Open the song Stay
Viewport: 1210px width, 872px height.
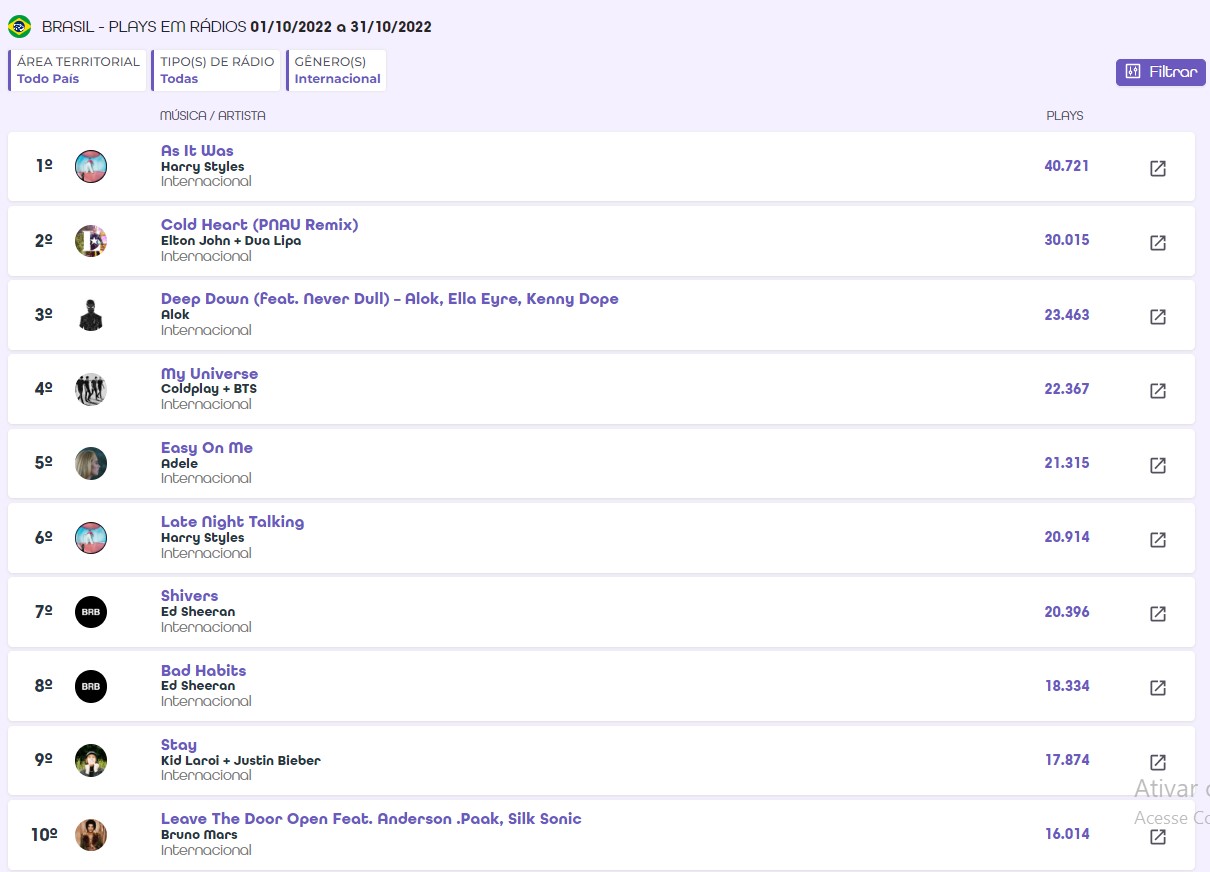pyautogui.click(x=179, y=745)
